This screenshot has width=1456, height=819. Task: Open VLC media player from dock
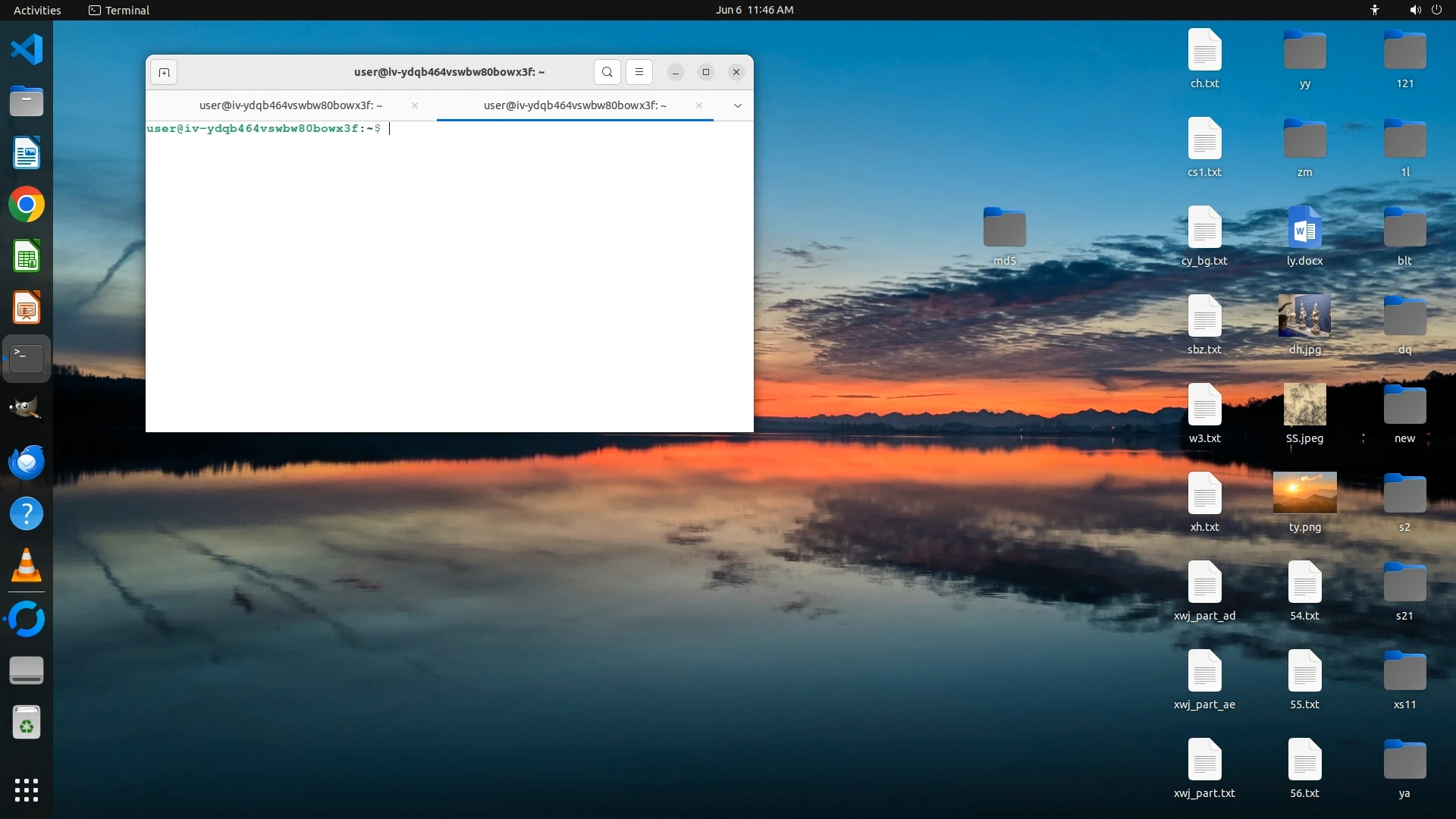click(27, 566)
